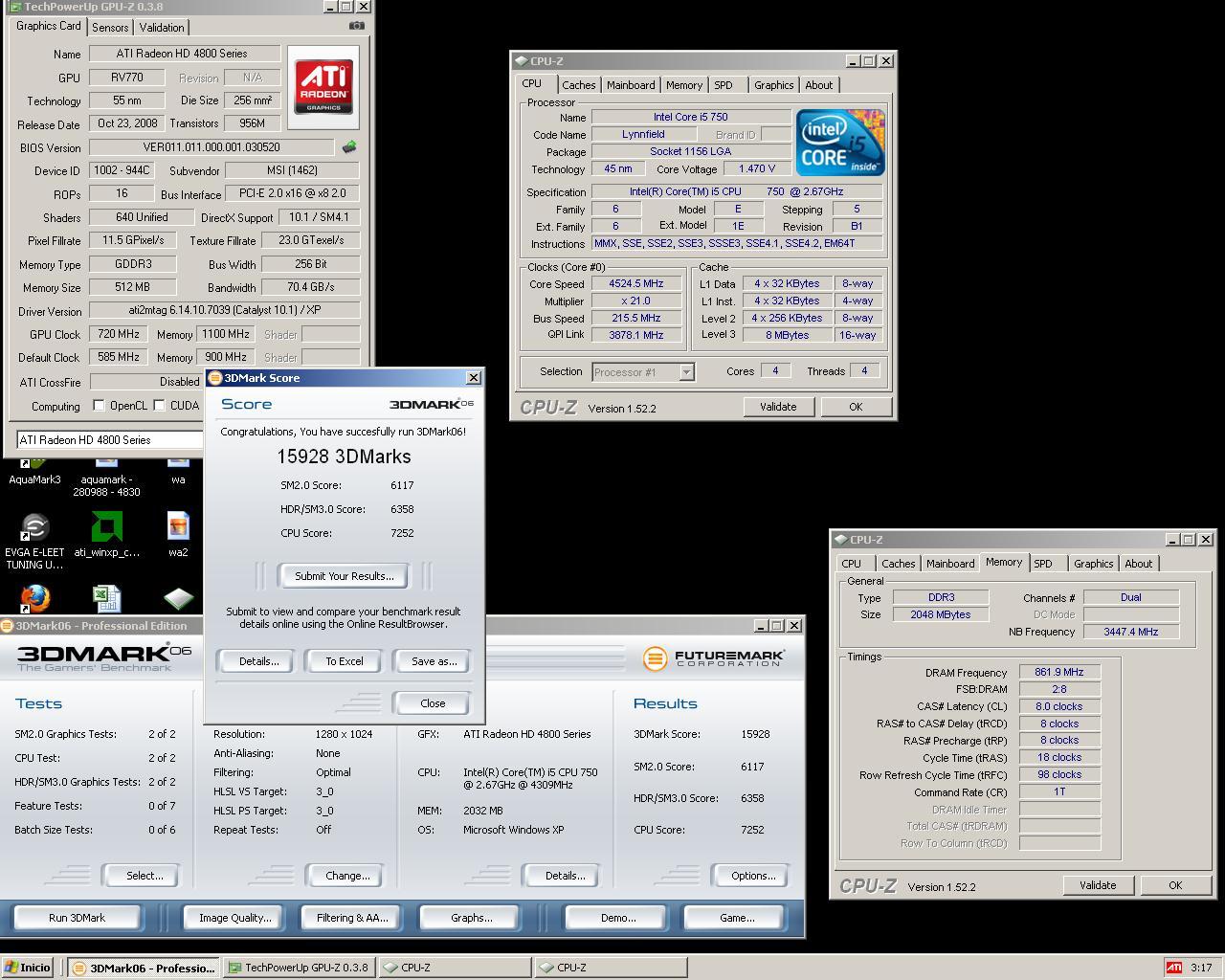Click Validate in the top CPU-Z window

pyautogui.click(x=778, y=407)
